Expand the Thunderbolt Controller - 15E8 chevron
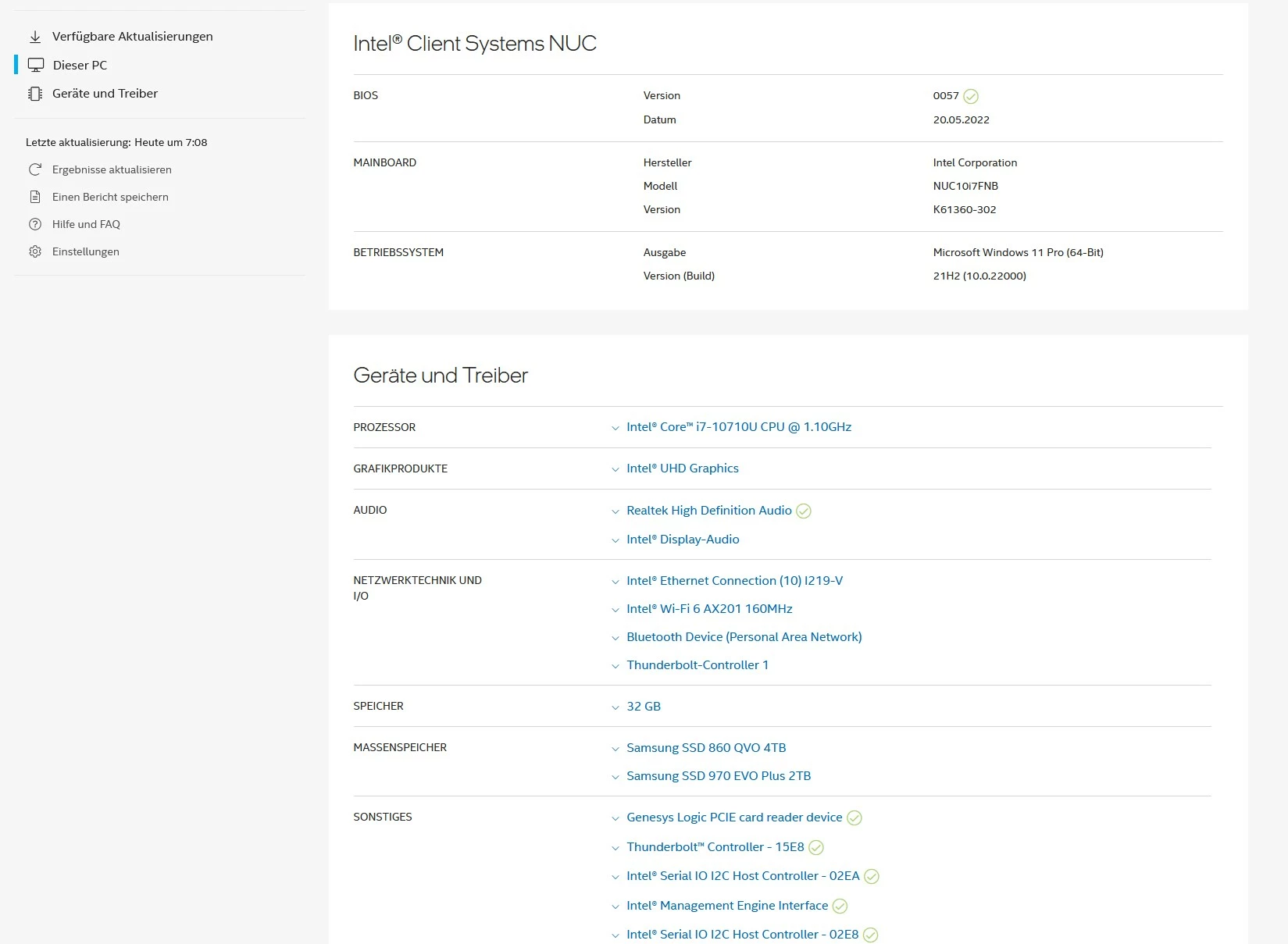 (615, 848)
